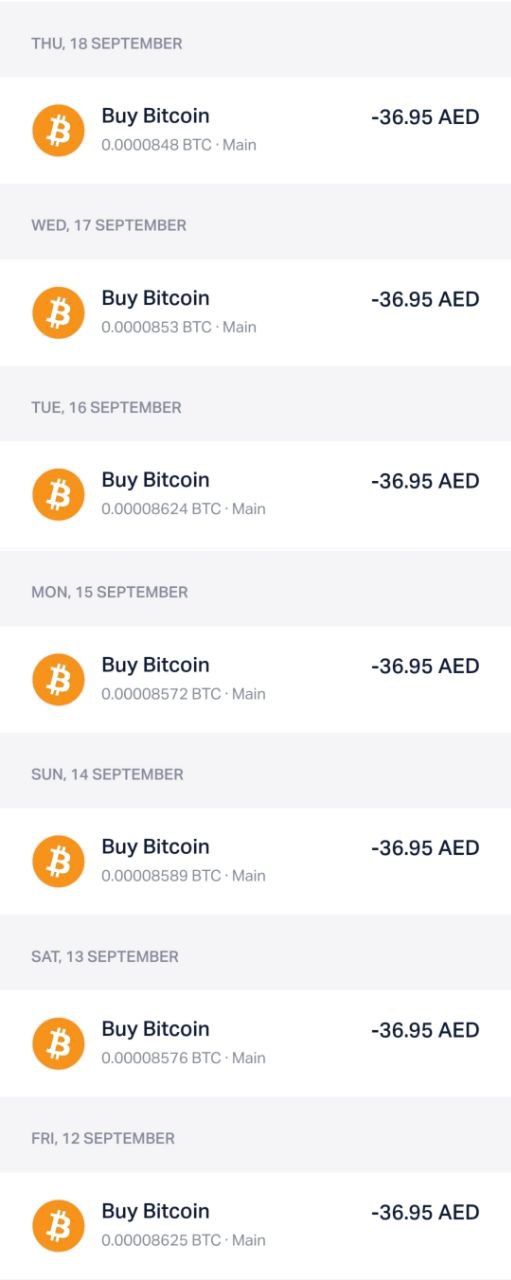Select the -36.95 AED amount on Sunday's purchase
The image size is (511, 1280).
tap(425, 848)
